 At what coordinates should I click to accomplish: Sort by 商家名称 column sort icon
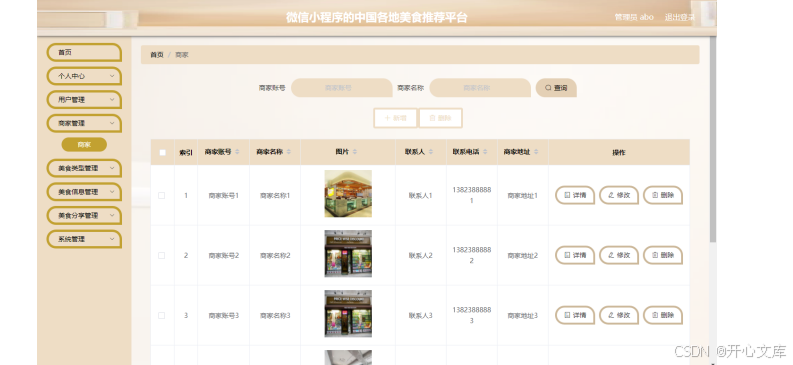click(289, 152)
